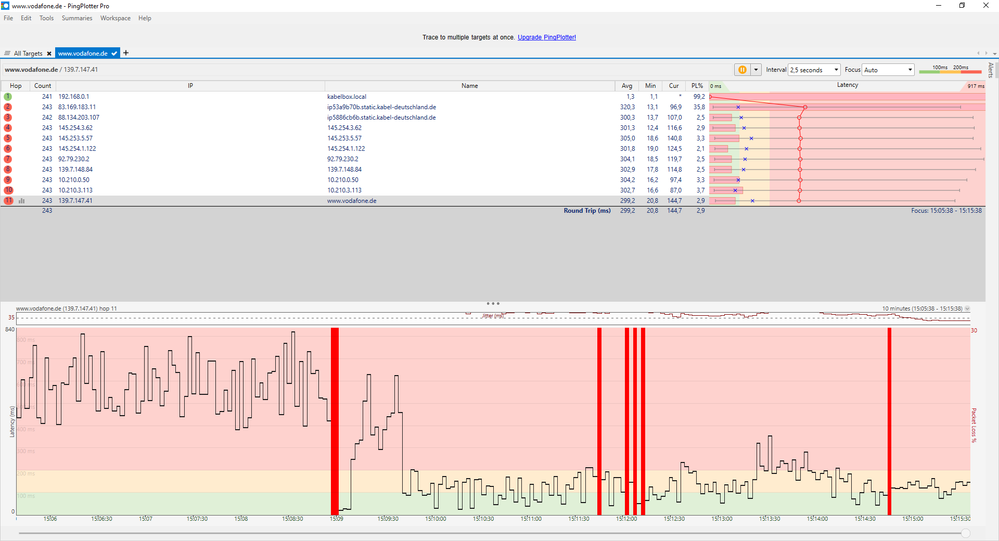Select name ip53a9b70b.static.kabel-deutschland.de
The image size is (999, 541).
click(x=382, y=107)
